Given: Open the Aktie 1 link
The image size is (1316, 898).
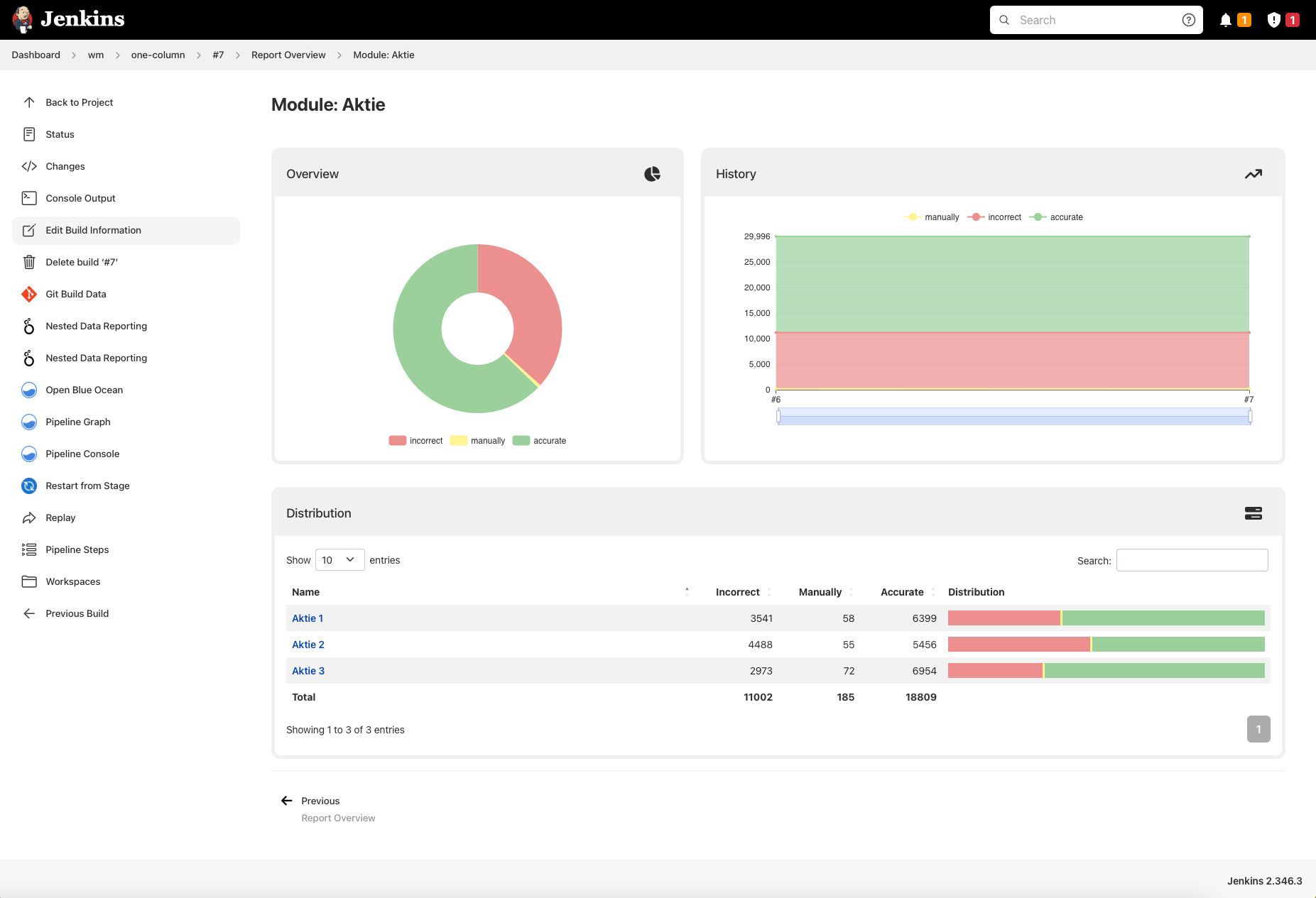Looking at the screenshot, I should (x=308, y=618).
